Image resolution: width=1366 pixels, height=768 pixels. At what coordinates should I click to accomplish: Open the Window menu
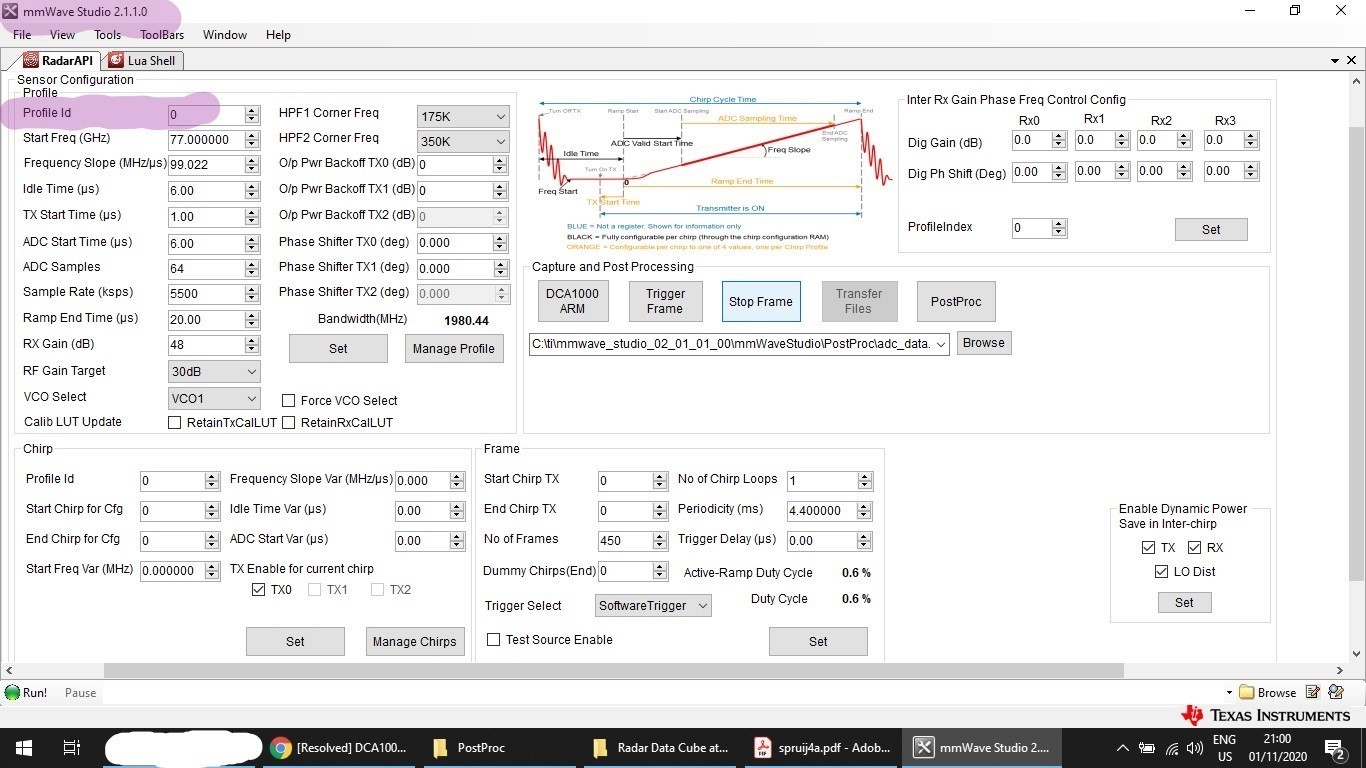pyautogui.click(x=225, y=35)
